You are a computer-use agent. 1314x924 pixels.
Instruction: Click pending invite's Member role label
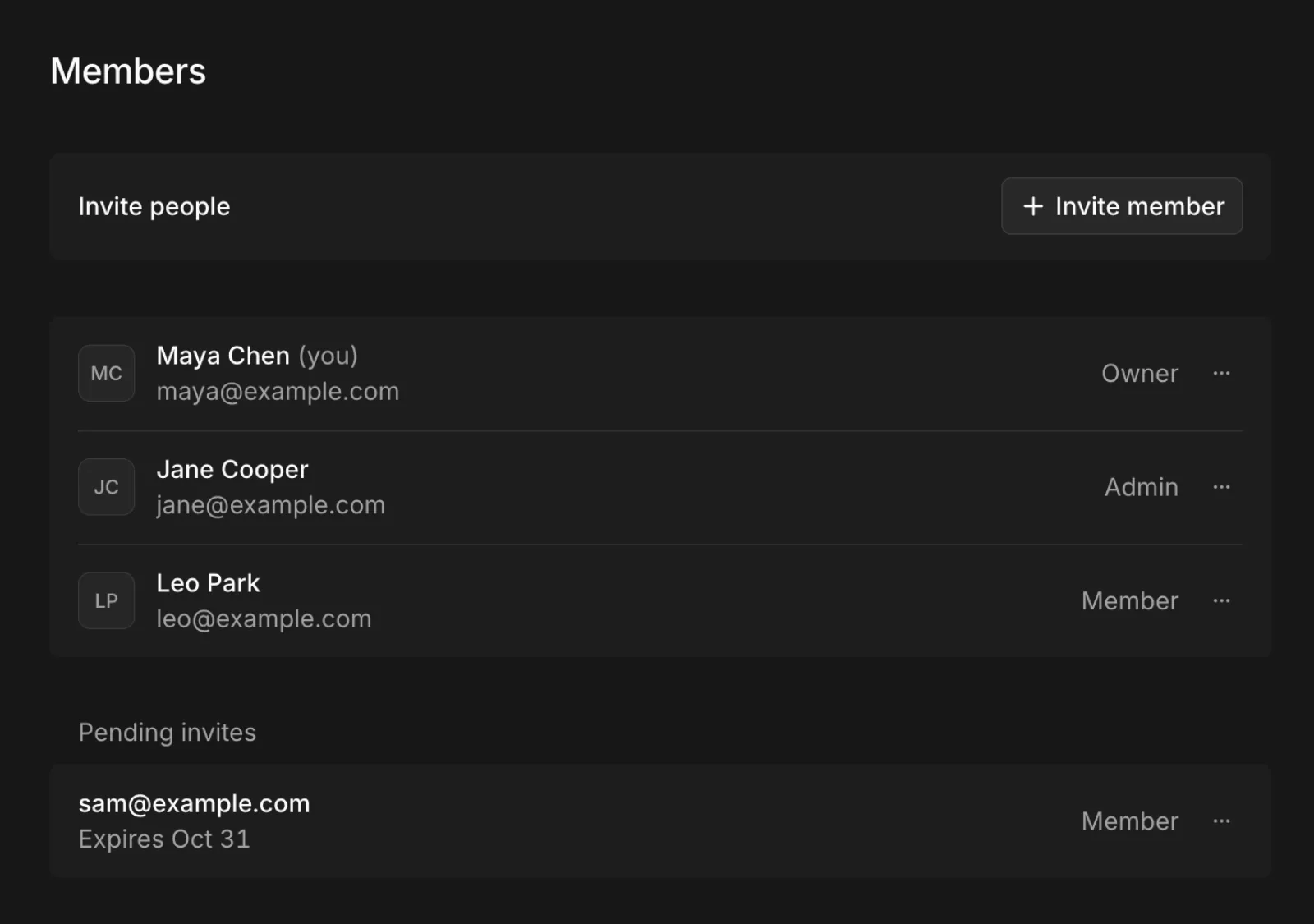click(1130, 821)
